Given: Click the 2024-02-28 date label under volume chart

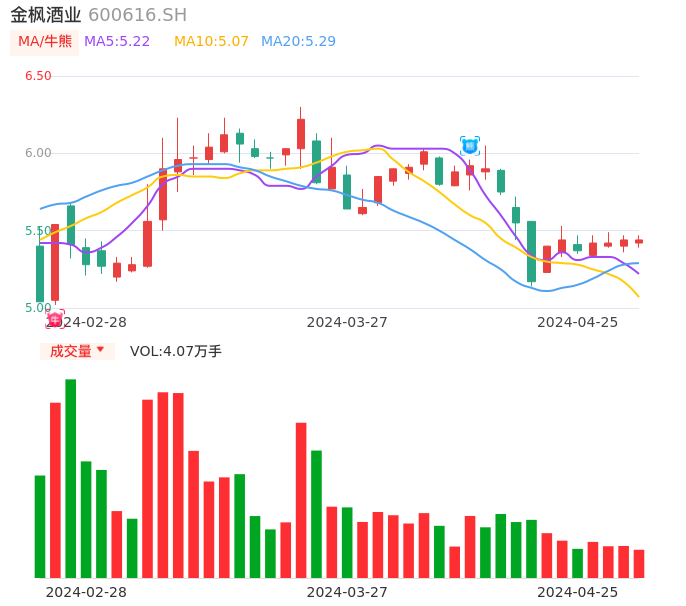Looking at the screenshot, I should pos(86,592).
